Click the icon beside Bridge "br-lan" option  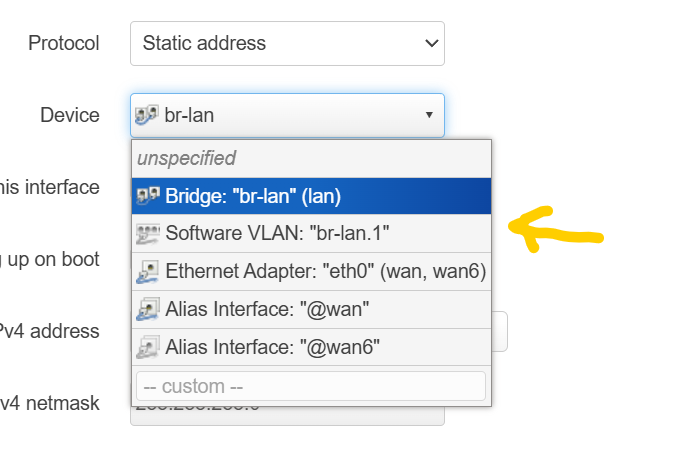[148, 196]
